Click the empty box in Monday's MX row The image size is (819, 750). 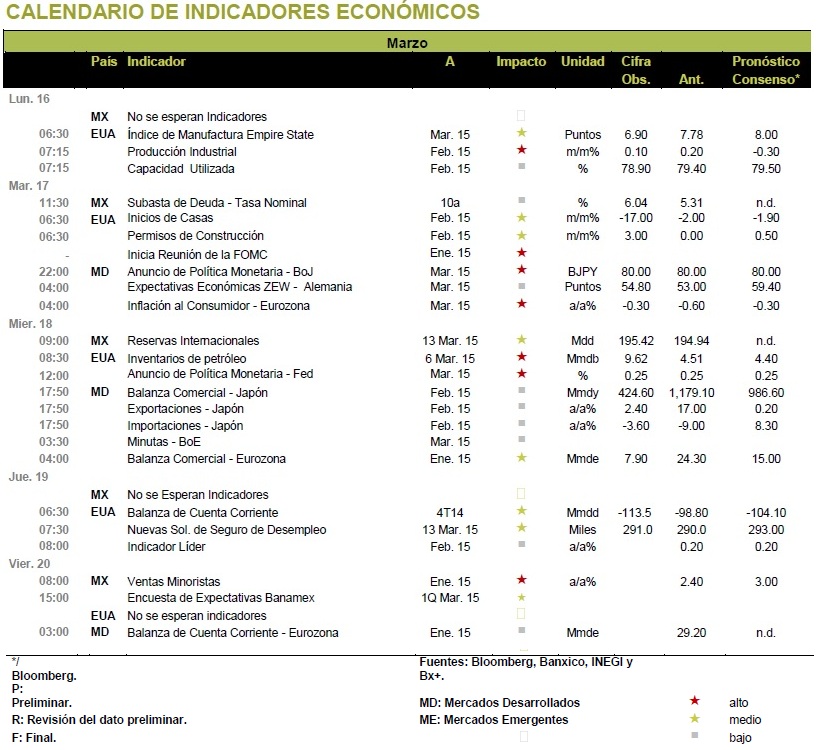tap(521, 115)
